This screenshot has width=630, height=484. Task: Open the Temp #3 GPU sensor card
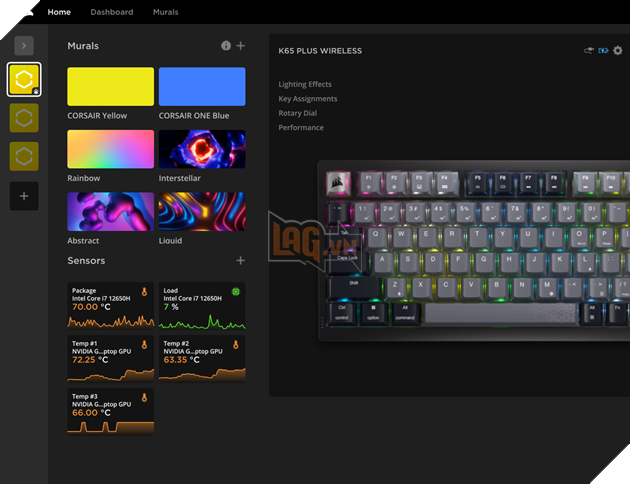pos(110,412)
